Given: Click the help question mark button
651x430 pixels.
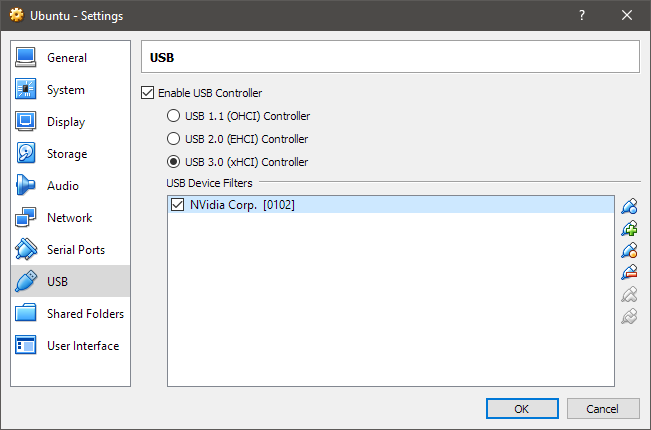Looking at the screenshot, I should (x=582, y=15).
